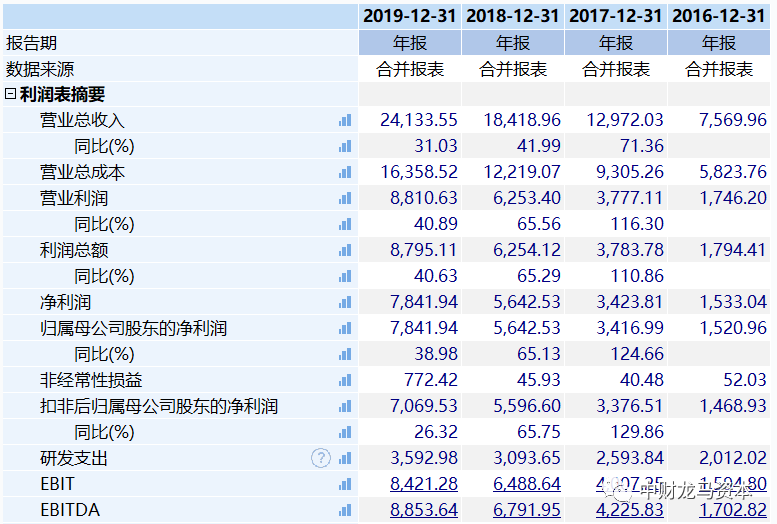Select the 扣非后归属母公司股东的净利润 row label

tap(159, 406)
